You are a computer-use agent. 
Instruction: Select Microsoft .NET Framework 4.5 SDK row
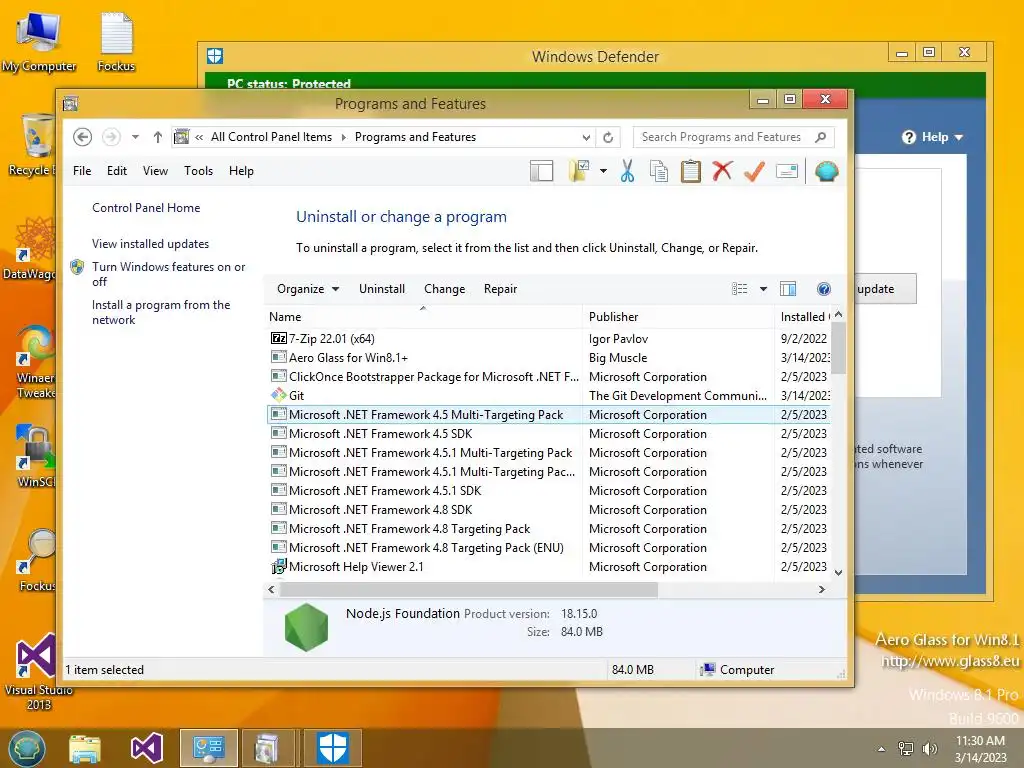(x=549, y=434)
